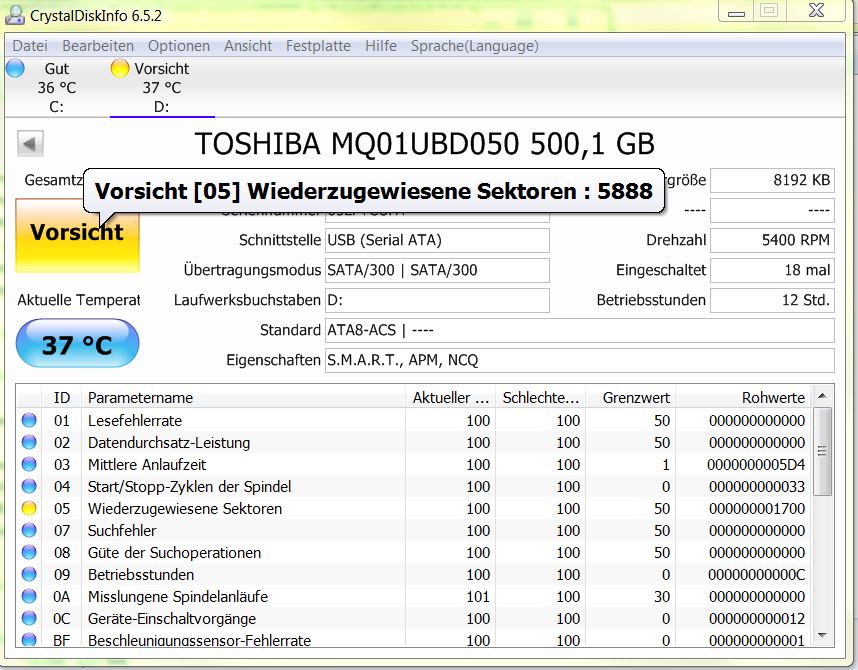Screen dimensions: 858x670
Task: Click status orb of Betriebsstunden SMART row
Action: tap(29, 574)
